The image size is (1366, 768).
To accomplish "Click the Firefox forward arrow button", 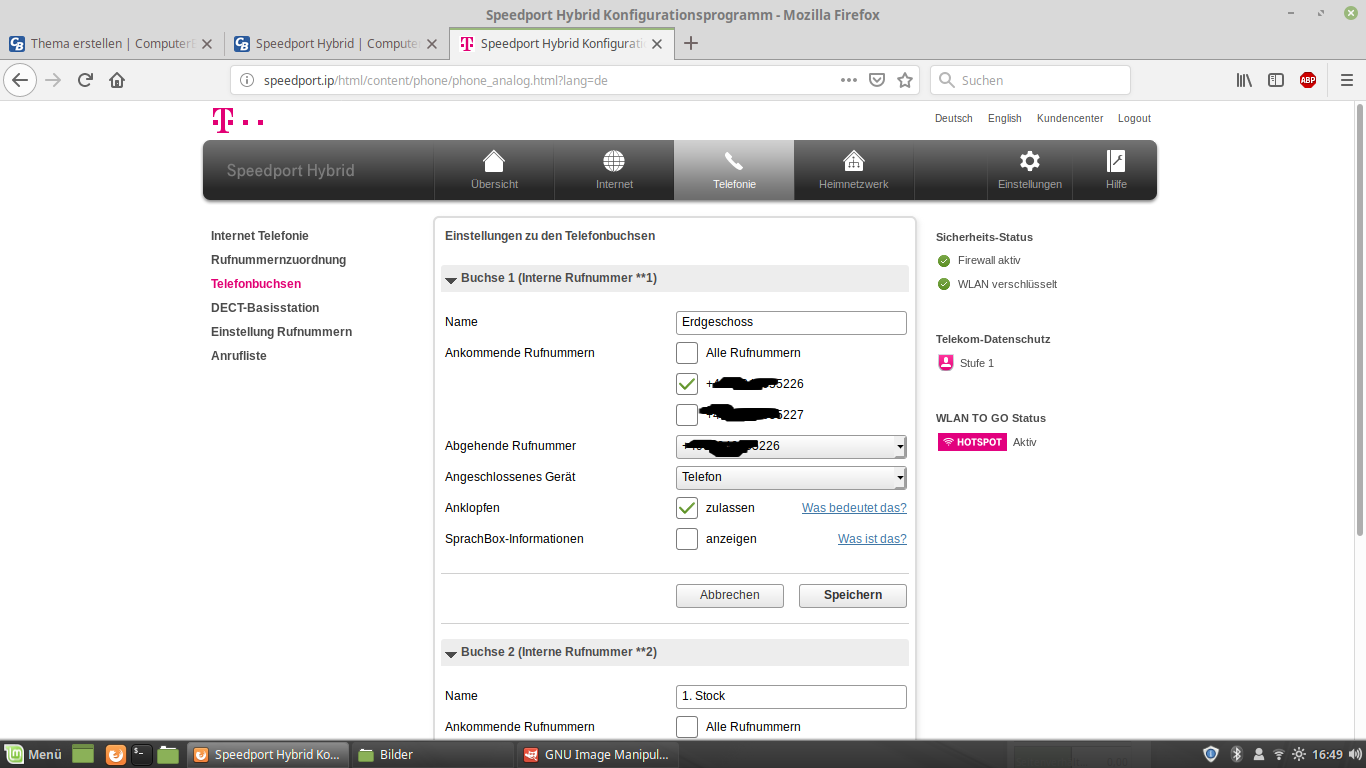I will 54,80.
